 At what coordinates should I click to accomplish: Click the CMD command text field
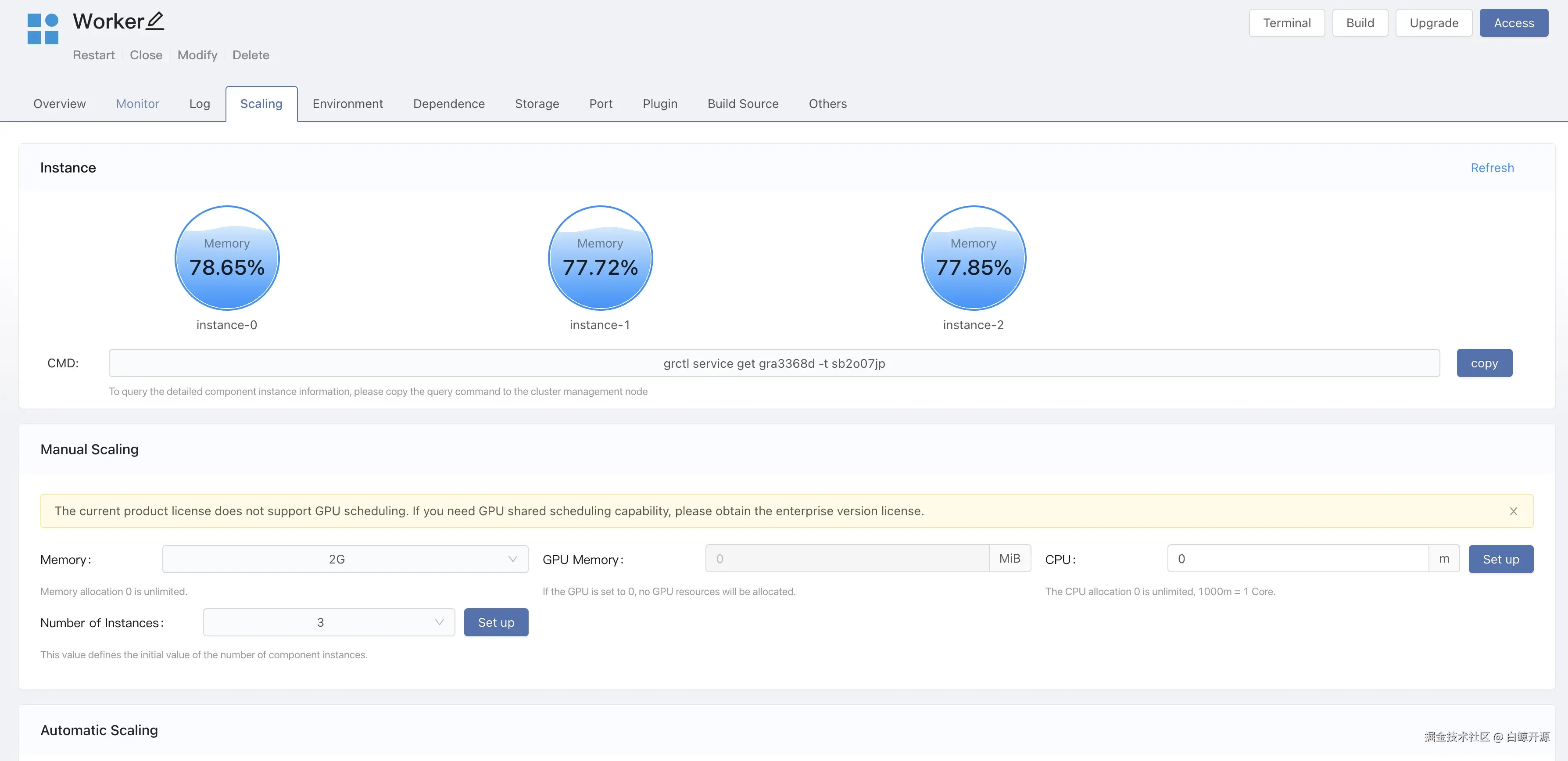[773, 363]
